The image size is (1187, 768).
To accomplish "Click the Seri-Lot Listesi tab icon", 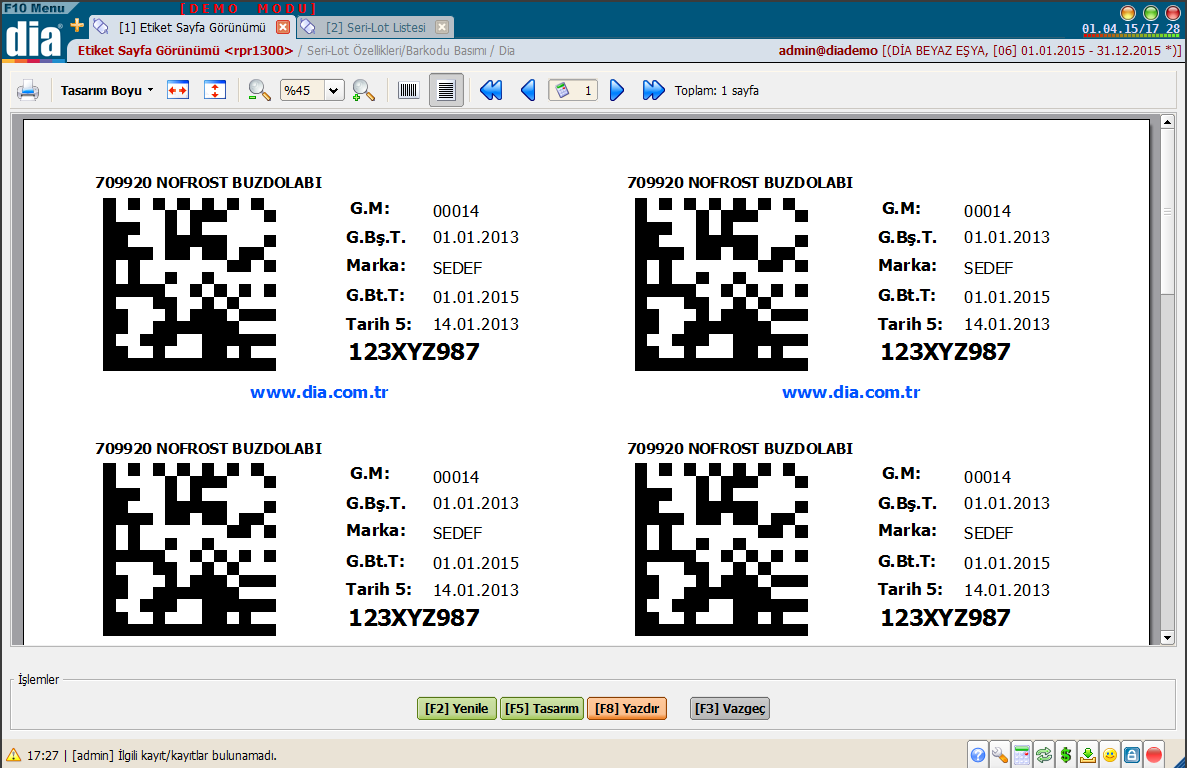I will point(308,26).
